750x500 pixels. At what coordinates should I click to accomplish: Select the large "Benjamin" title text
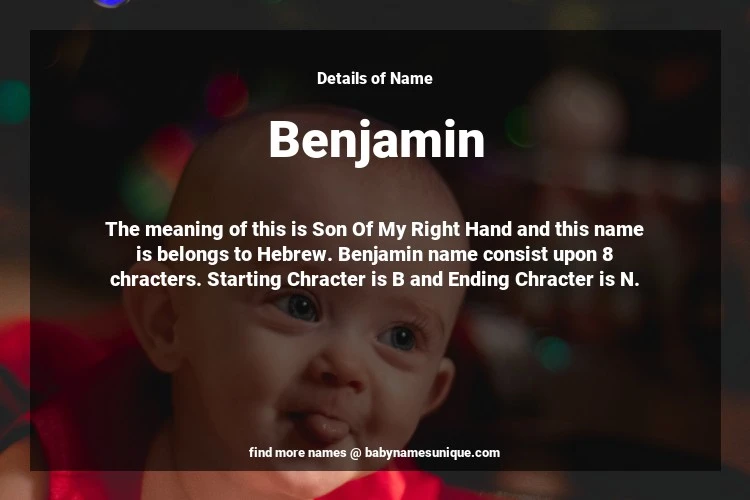377,140
